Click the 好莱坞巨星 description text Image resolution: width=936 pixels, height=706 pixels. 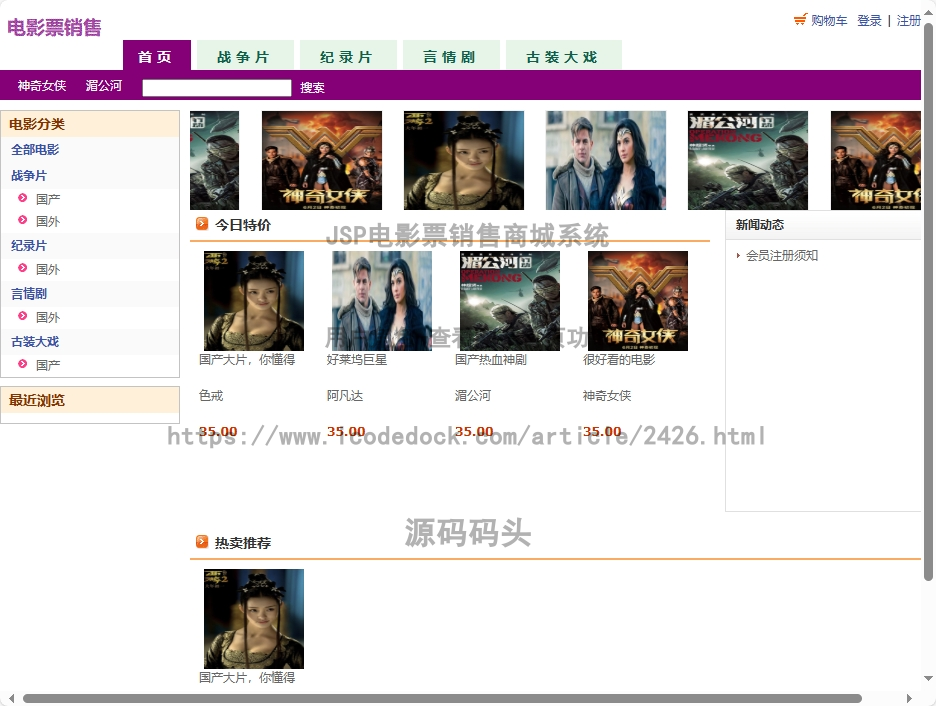click(357, 359)
